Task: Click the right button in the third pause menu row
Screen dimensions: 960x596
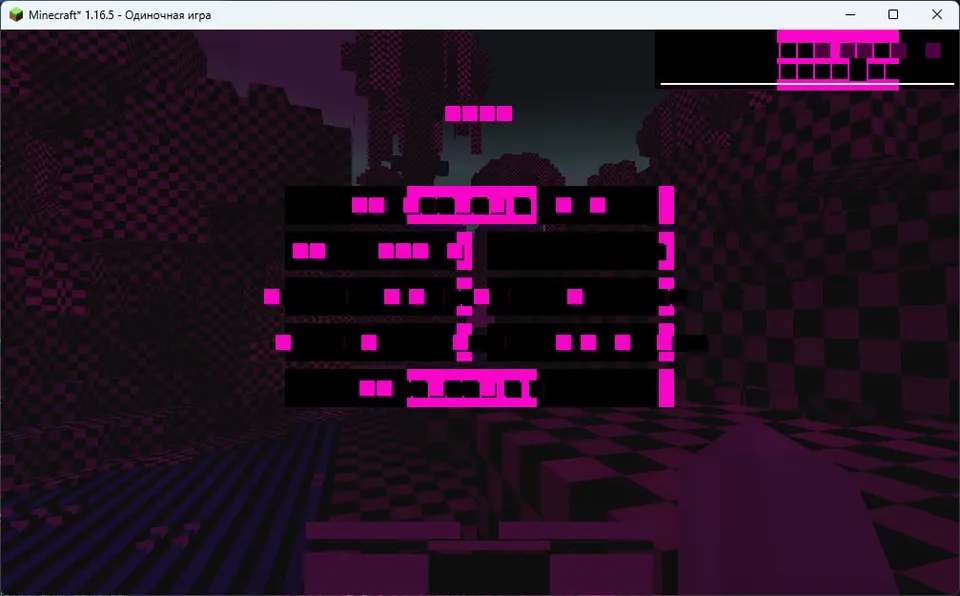Action: pos(580,296)
